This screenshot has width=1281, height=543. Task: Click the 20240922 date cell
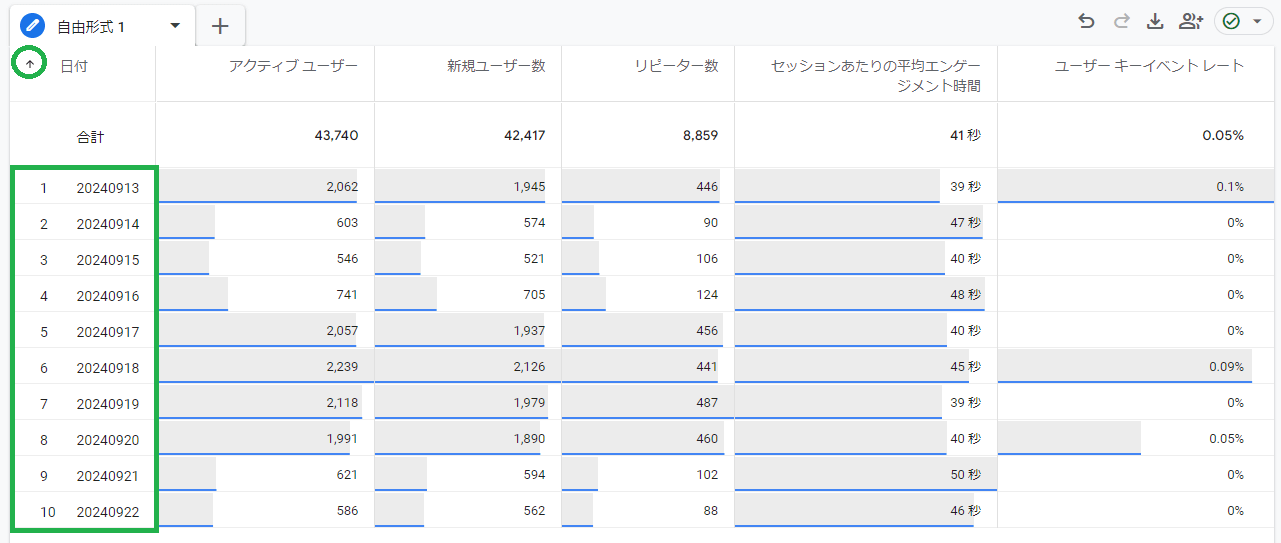click(x=107, y=511)
